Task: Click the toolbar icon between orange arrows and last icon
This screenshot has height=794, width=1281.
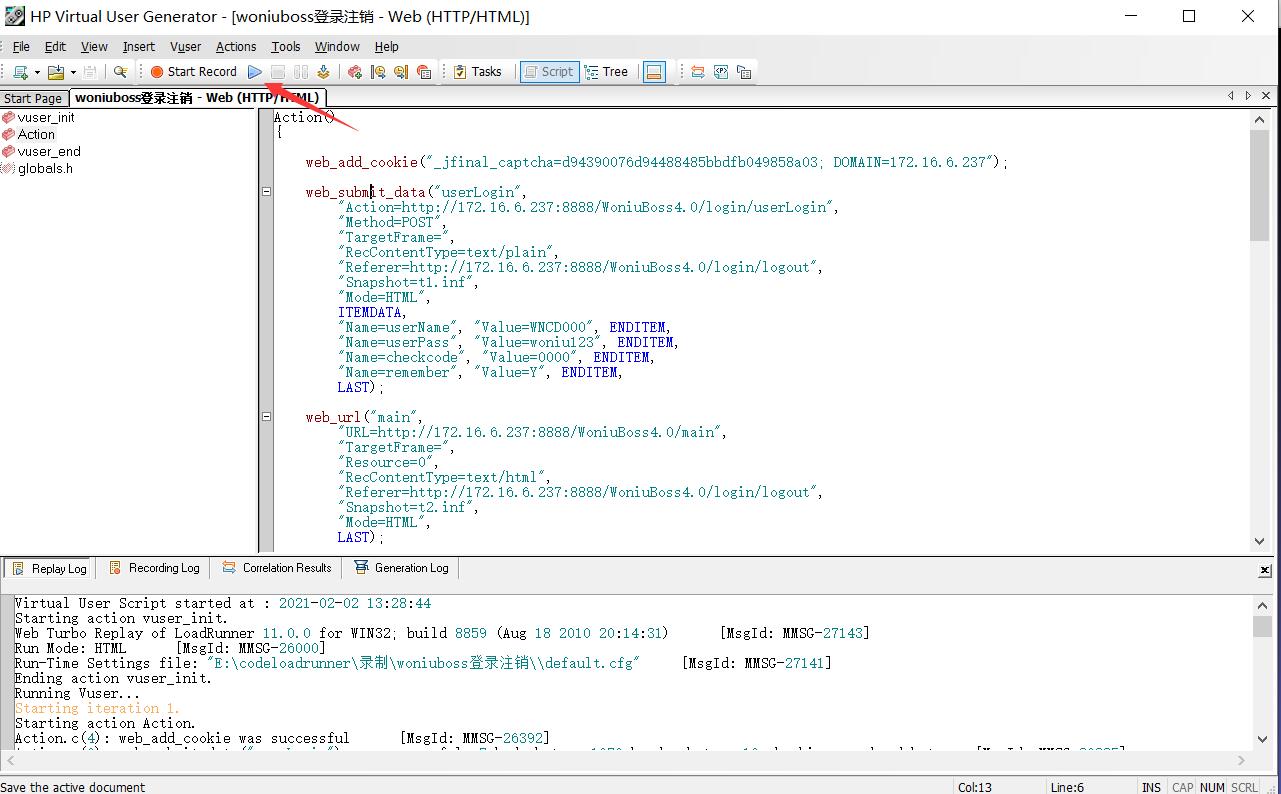Action: tap(721, 72)
